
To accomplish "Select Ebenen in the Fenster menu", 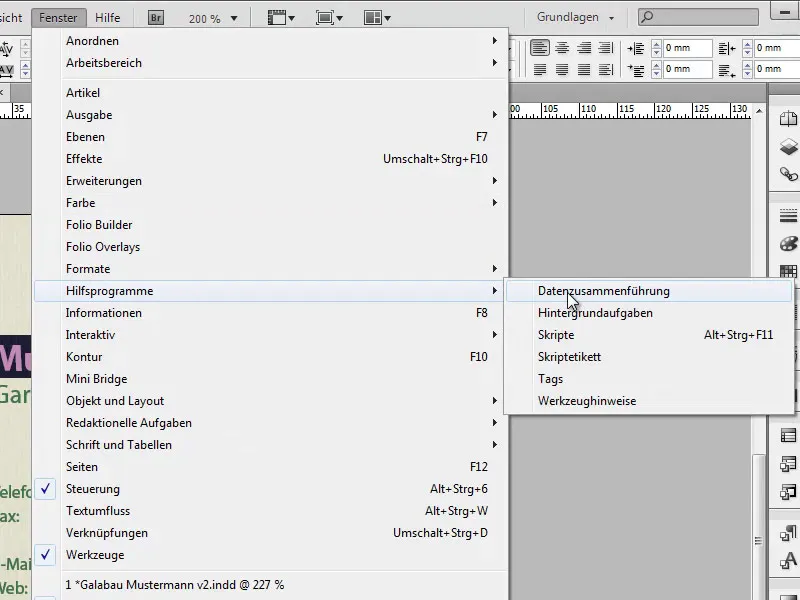I will 271,137.
